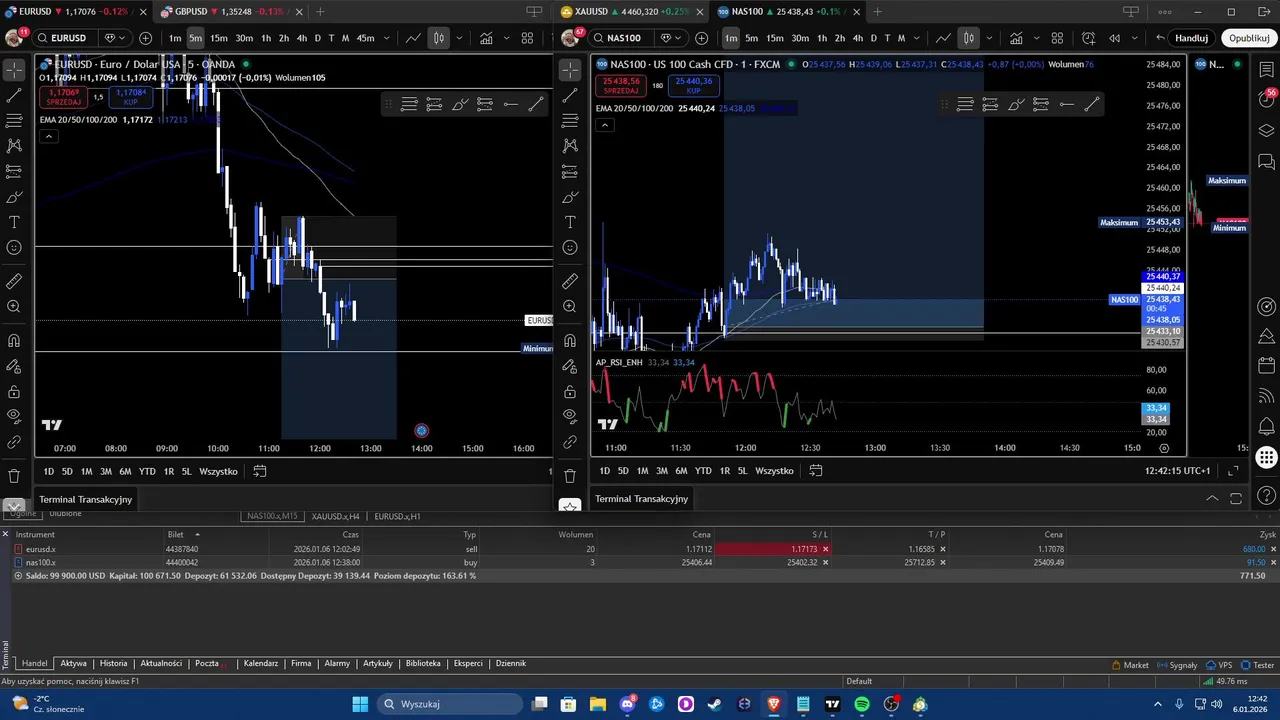Select the brush tool in NAS100 chart sidebar
1280x720 pixels.
click(x=570, y=197)
